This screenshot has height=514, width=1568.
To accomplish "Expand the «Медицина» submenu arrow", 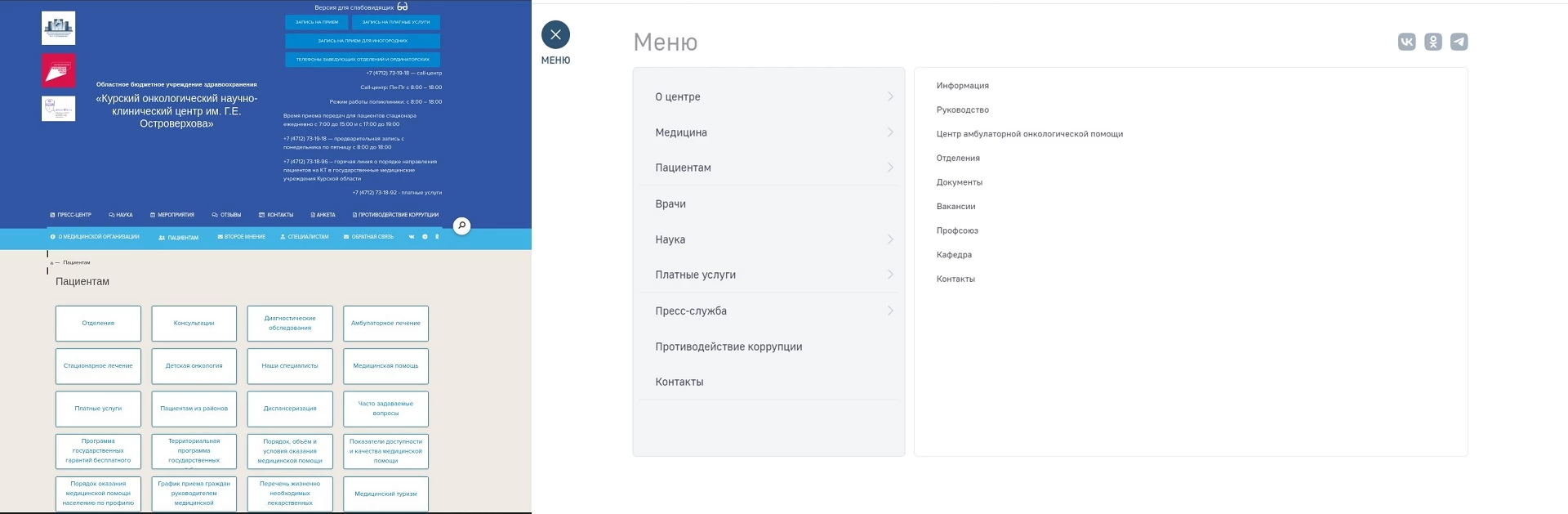I will click(x=890, y=132).
